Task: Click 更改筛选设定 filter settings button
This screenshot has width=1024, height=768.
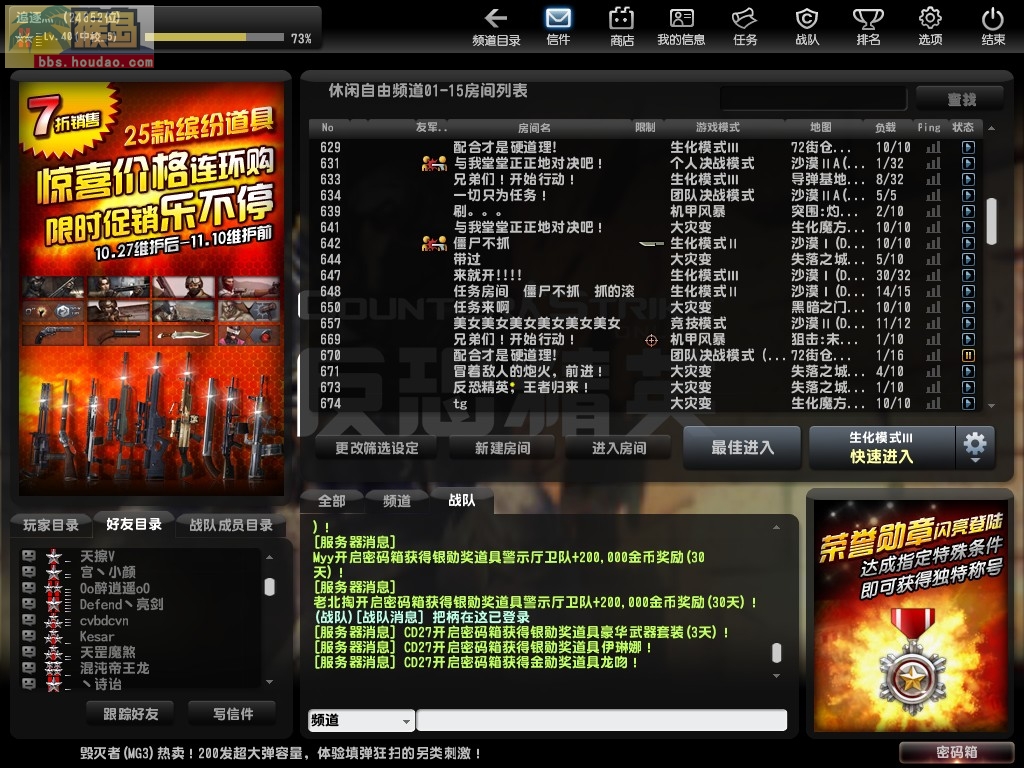Action: click(377, 448)
